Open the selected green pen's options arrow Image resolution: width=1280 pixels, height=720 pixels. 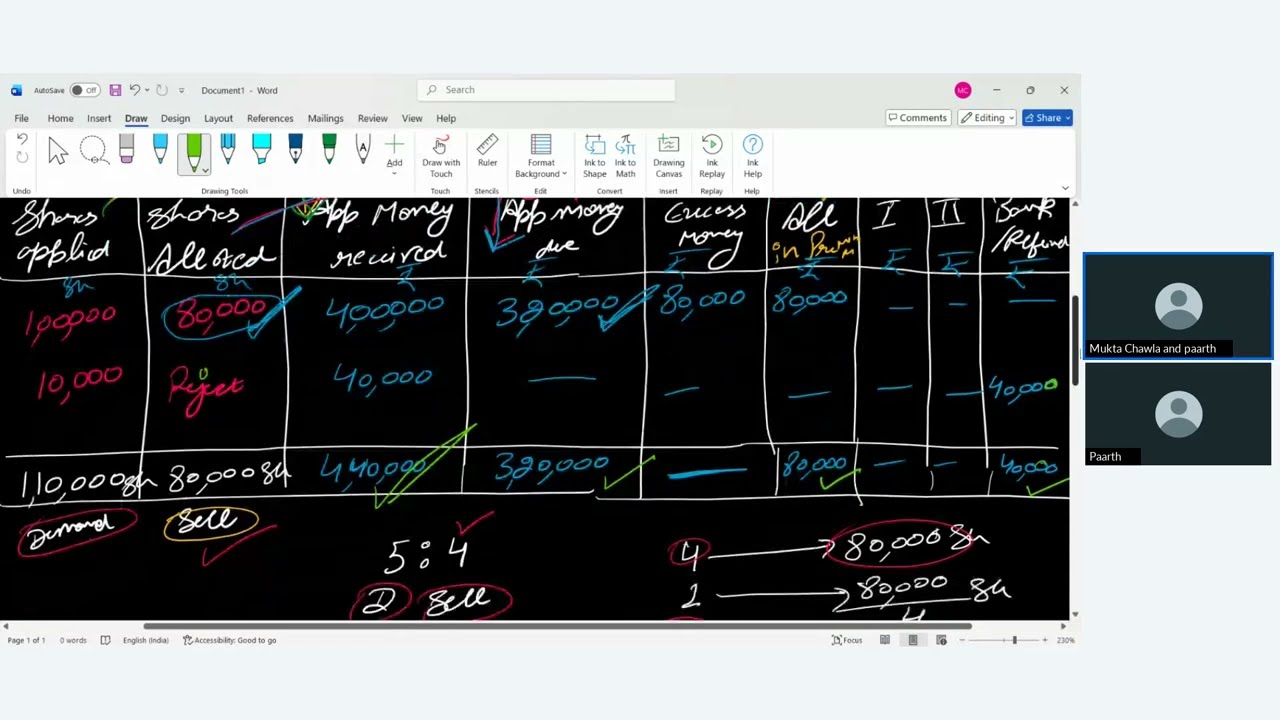[x=205, y=171]
